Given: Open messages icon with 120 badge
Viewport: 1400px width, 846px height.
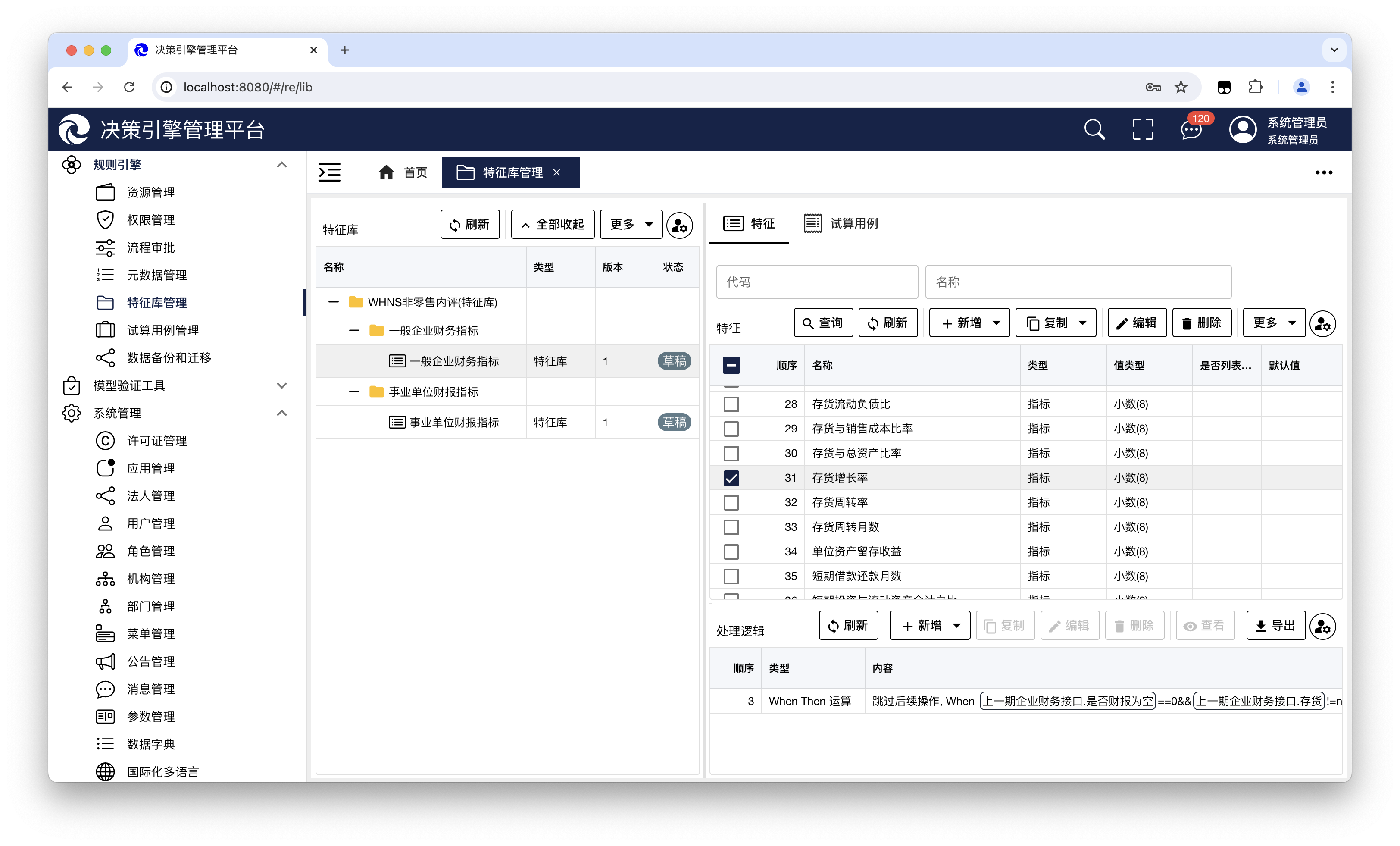Looking at the screenshot, I should [1191, 130].
